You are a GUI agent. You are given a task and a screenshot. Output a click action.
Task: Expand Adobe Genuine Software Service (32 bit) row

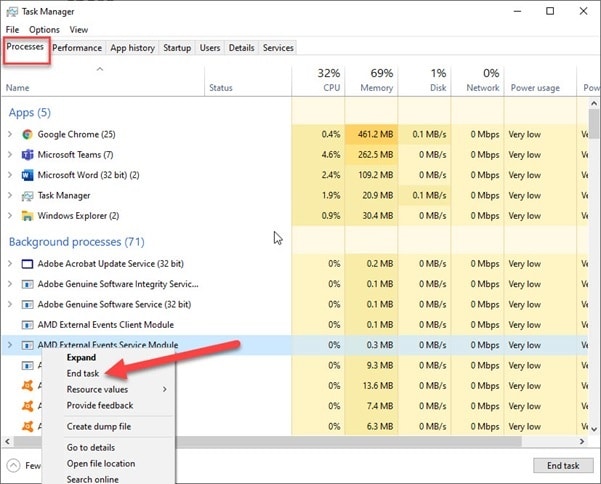pyautogui.click(x=10, y=304)
